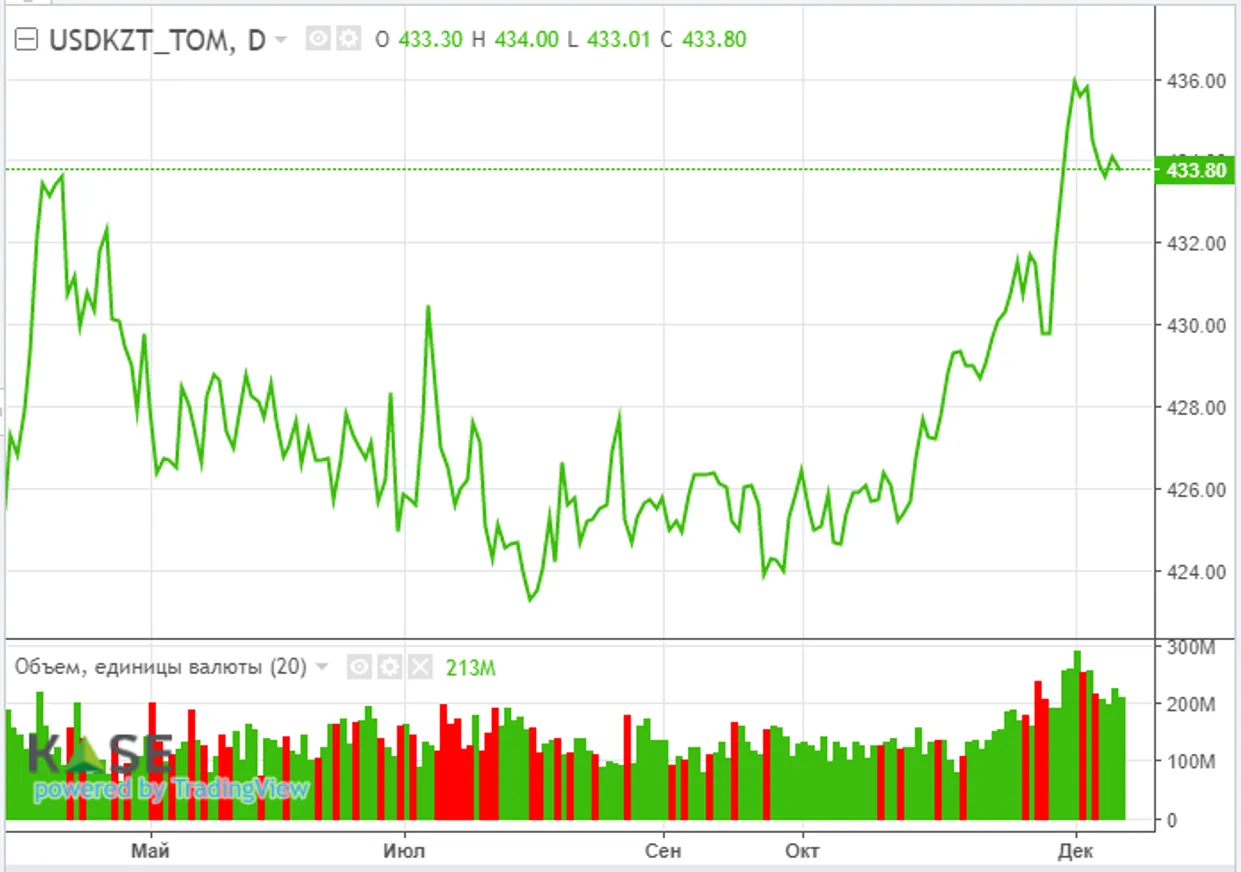Click the KASE logo
1241x872 pixels.
(x=100, y=753)
